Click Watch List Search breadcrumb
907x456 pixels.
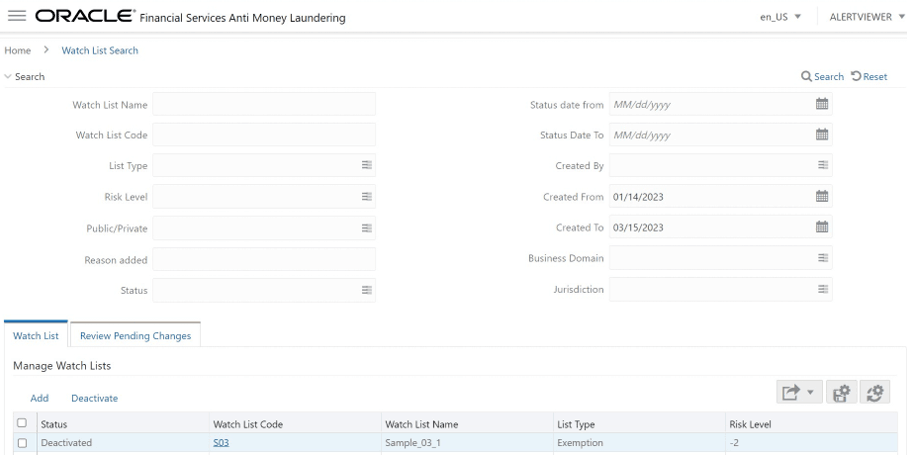100,50
